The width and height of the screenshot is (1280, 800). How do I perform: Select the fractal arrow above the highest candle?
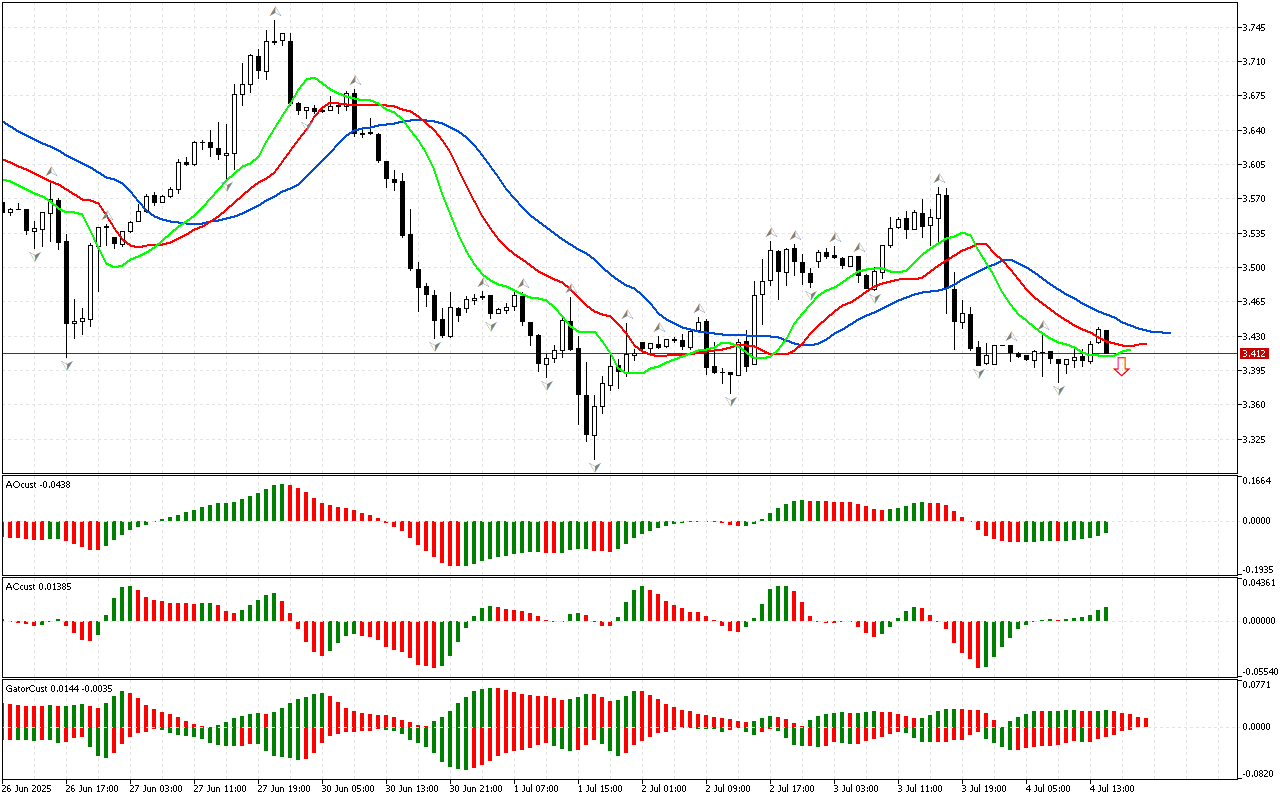274,11
